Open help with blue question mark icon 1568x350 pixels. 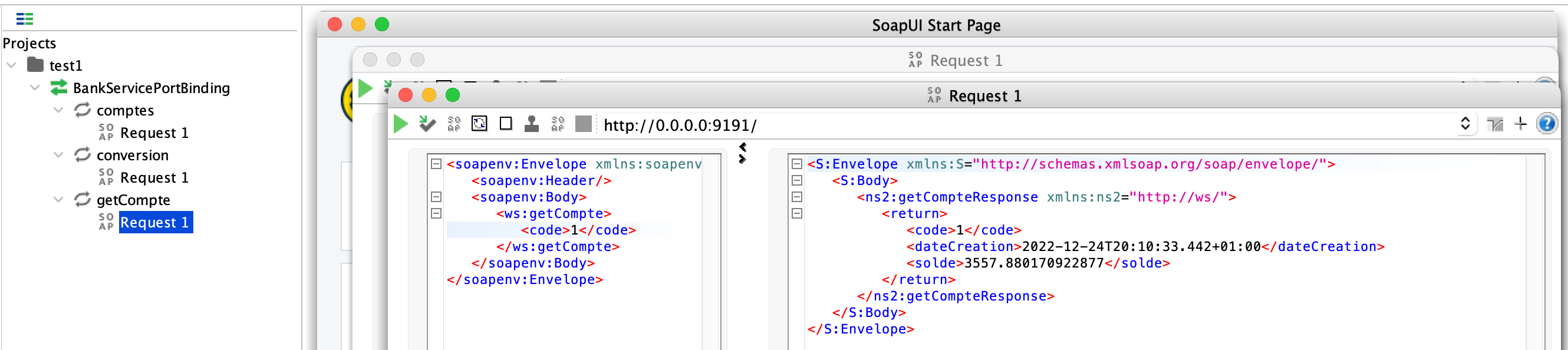pos(1547,124)
